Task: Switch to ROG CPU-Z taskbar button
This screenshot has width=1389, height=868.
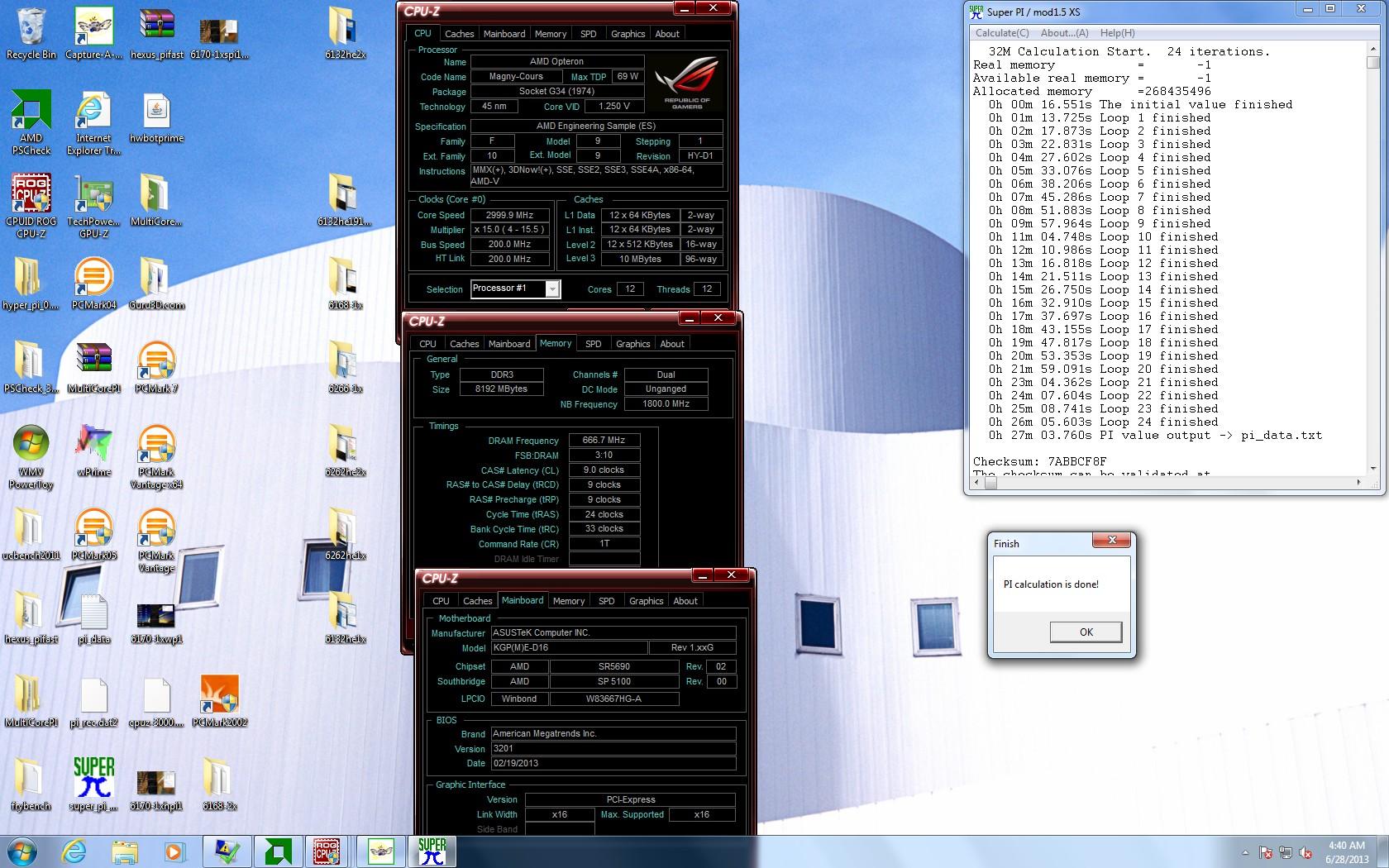Action: tap(327, 851)
